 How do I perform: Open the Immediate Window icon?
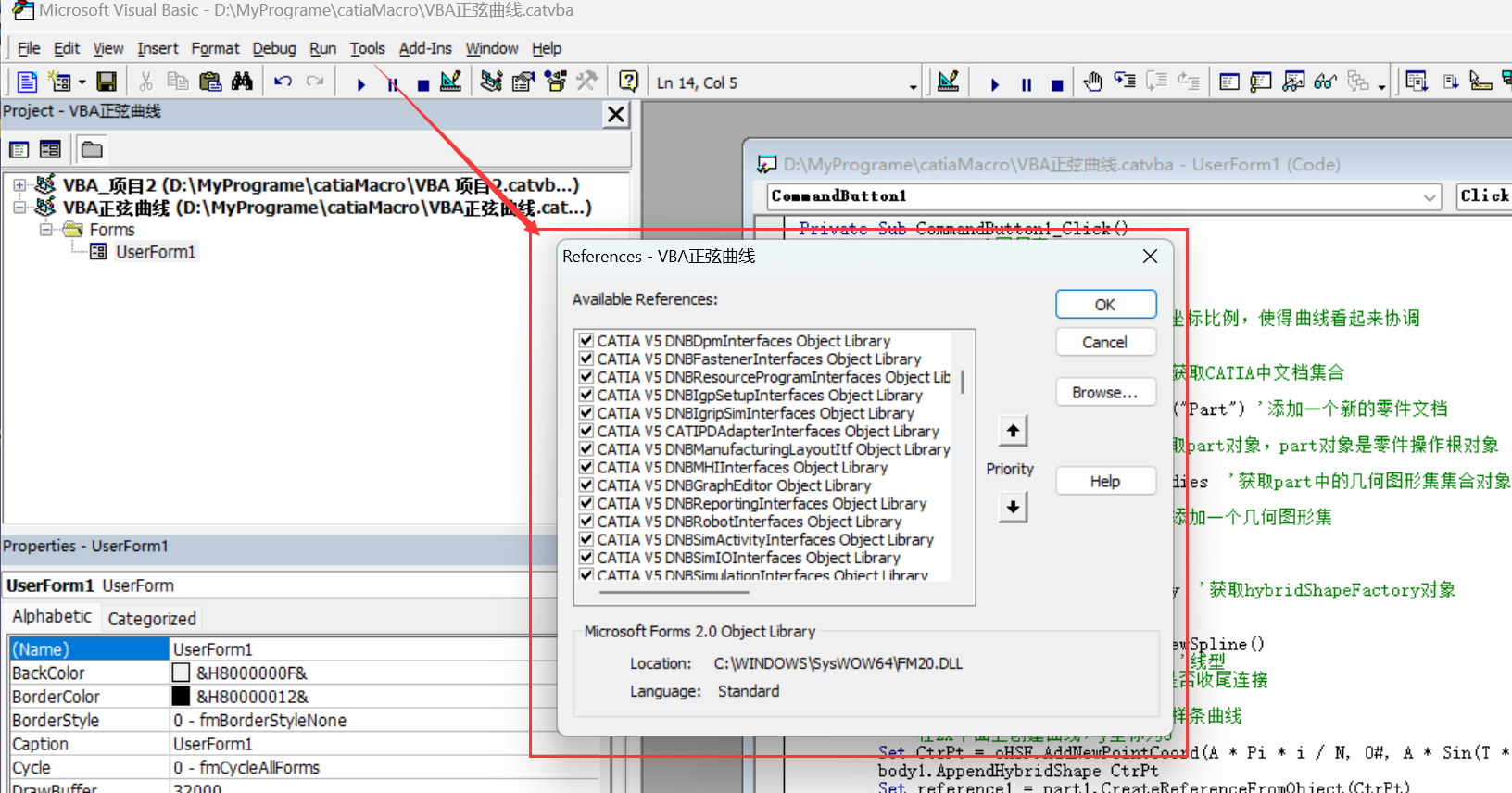click(x=1261, y=82)
